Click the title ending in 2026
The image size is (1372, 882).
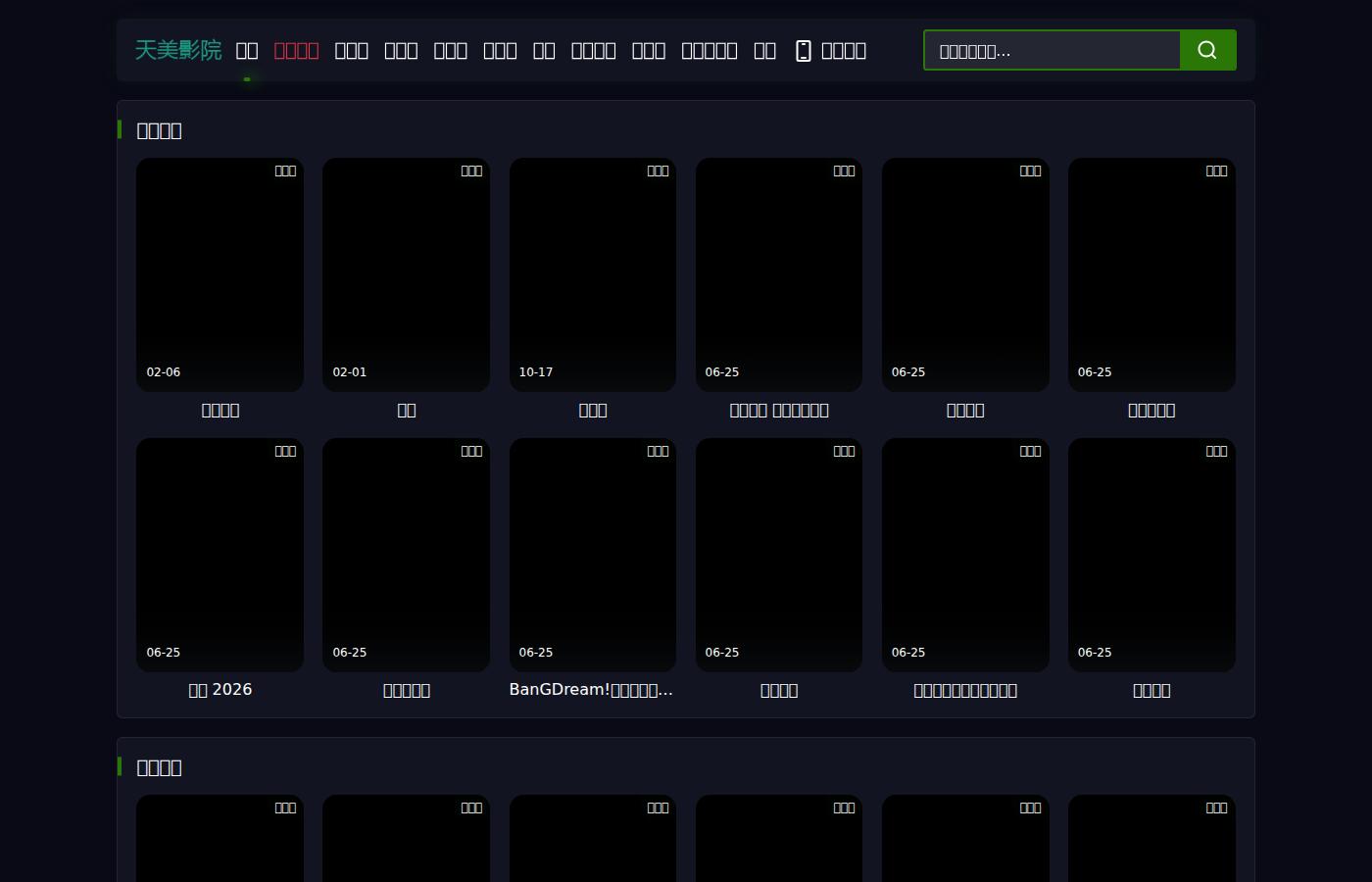pyautogui.click(x=220, y=690)
